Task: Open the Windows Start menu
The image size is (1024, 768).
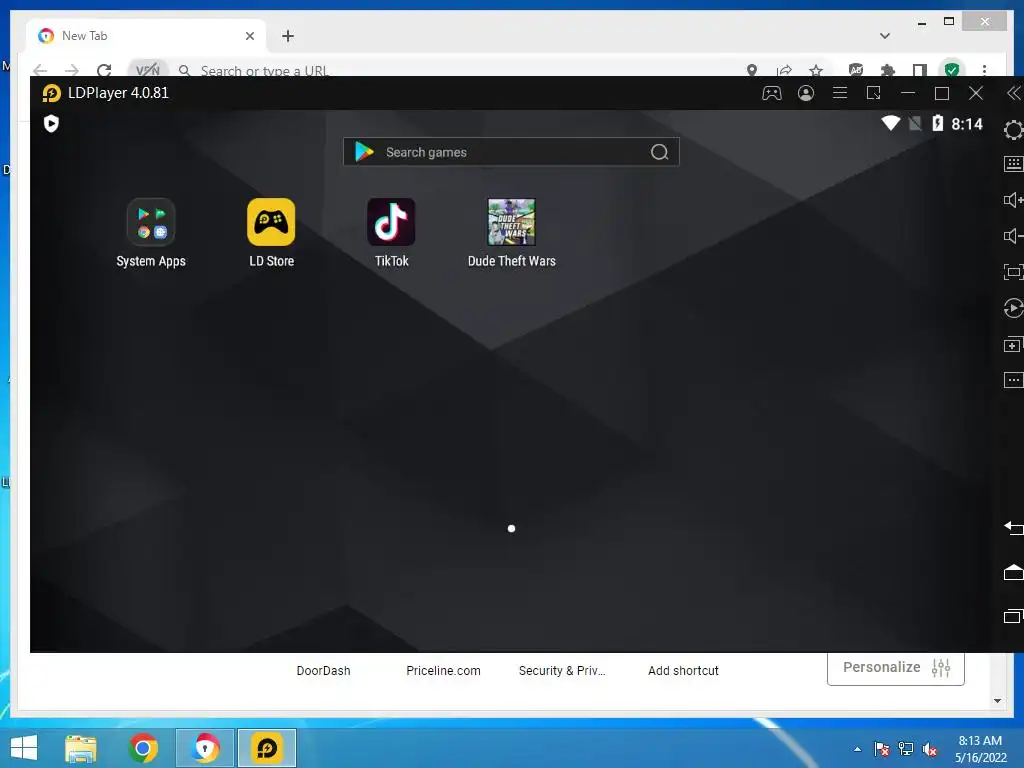Action: point(24,748)
